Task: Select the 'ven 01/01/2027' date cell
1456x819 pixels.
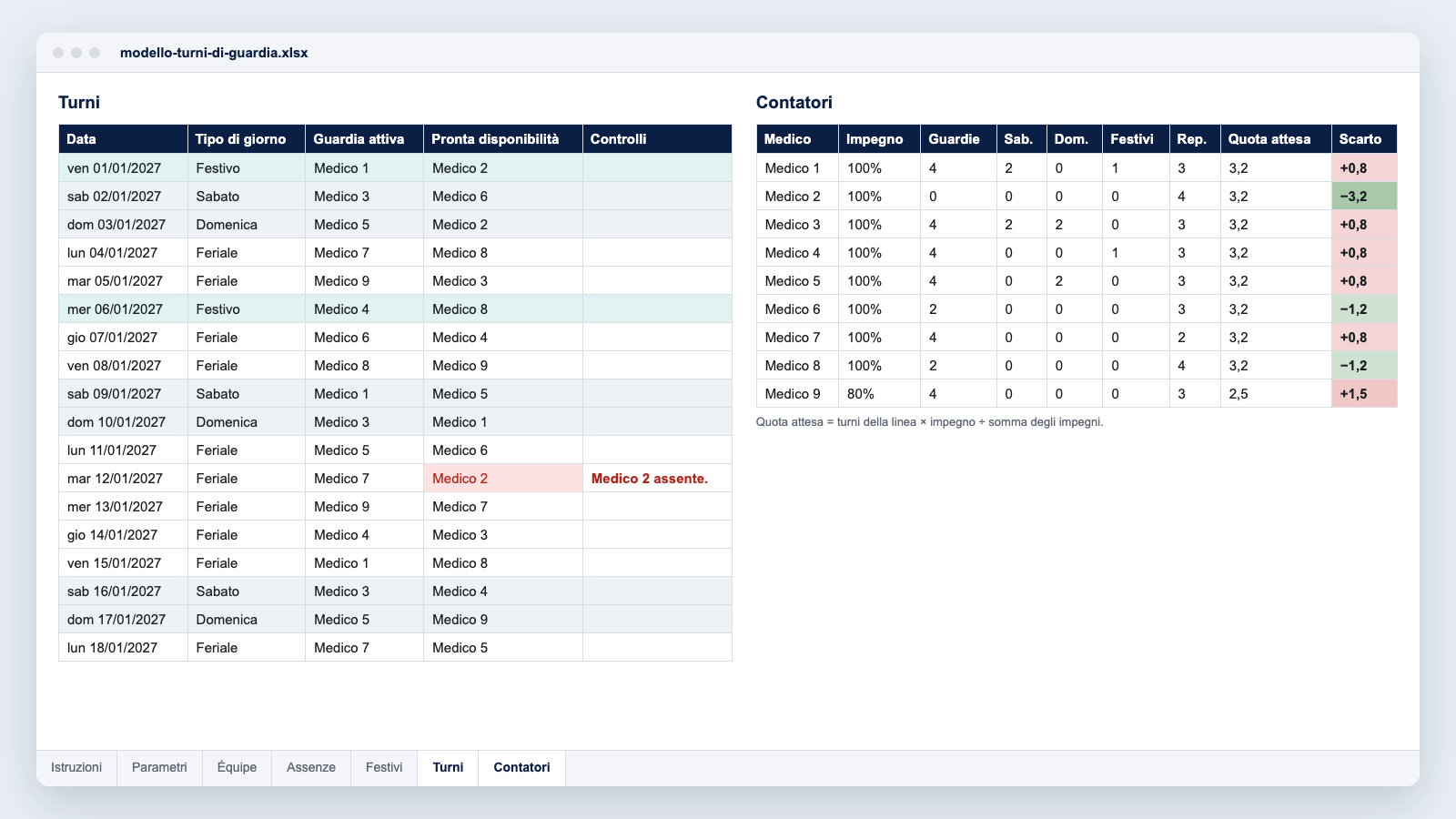Action: 123,167
